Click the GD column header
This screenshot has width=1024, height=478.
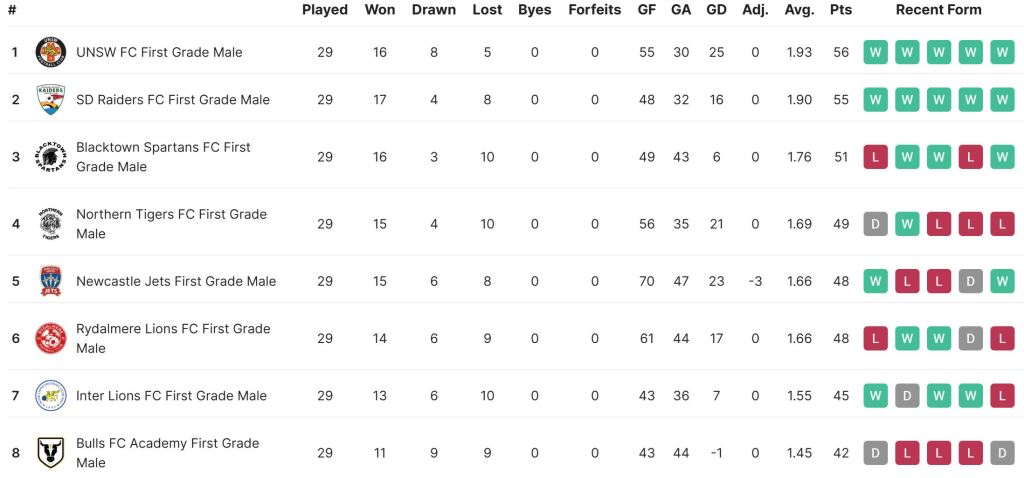click(x=716, y=10)
